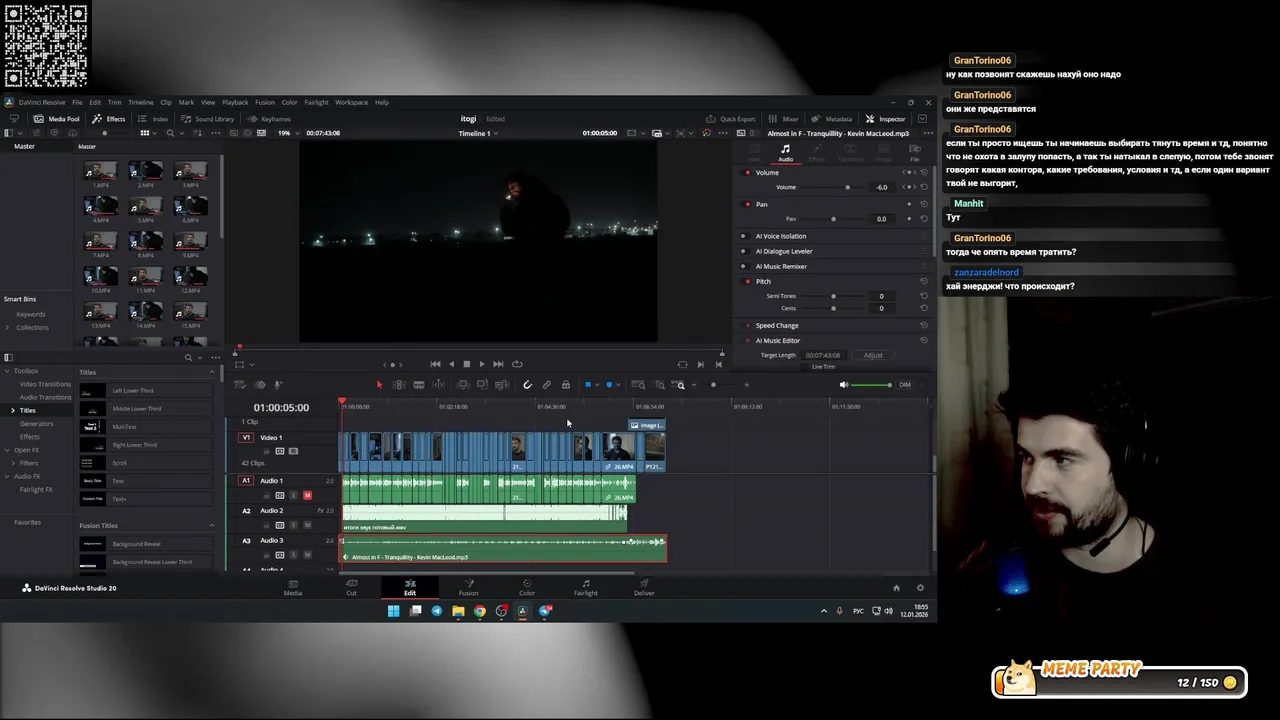Click the loop playback icon
Screen dimensions: 1280x720
click(517, 364)
